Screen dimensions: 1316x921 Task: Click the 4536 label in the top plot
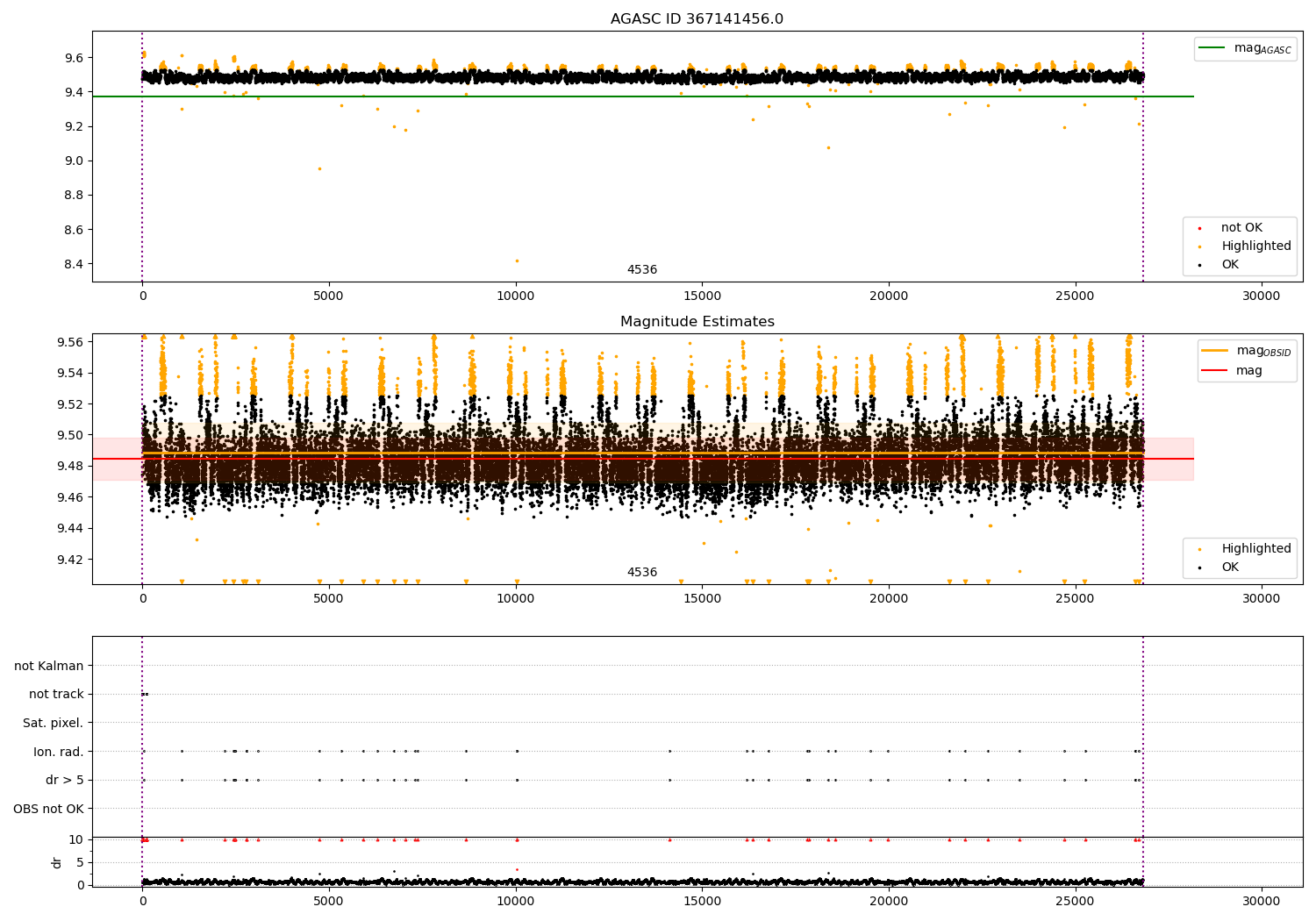tap(641, 270)
